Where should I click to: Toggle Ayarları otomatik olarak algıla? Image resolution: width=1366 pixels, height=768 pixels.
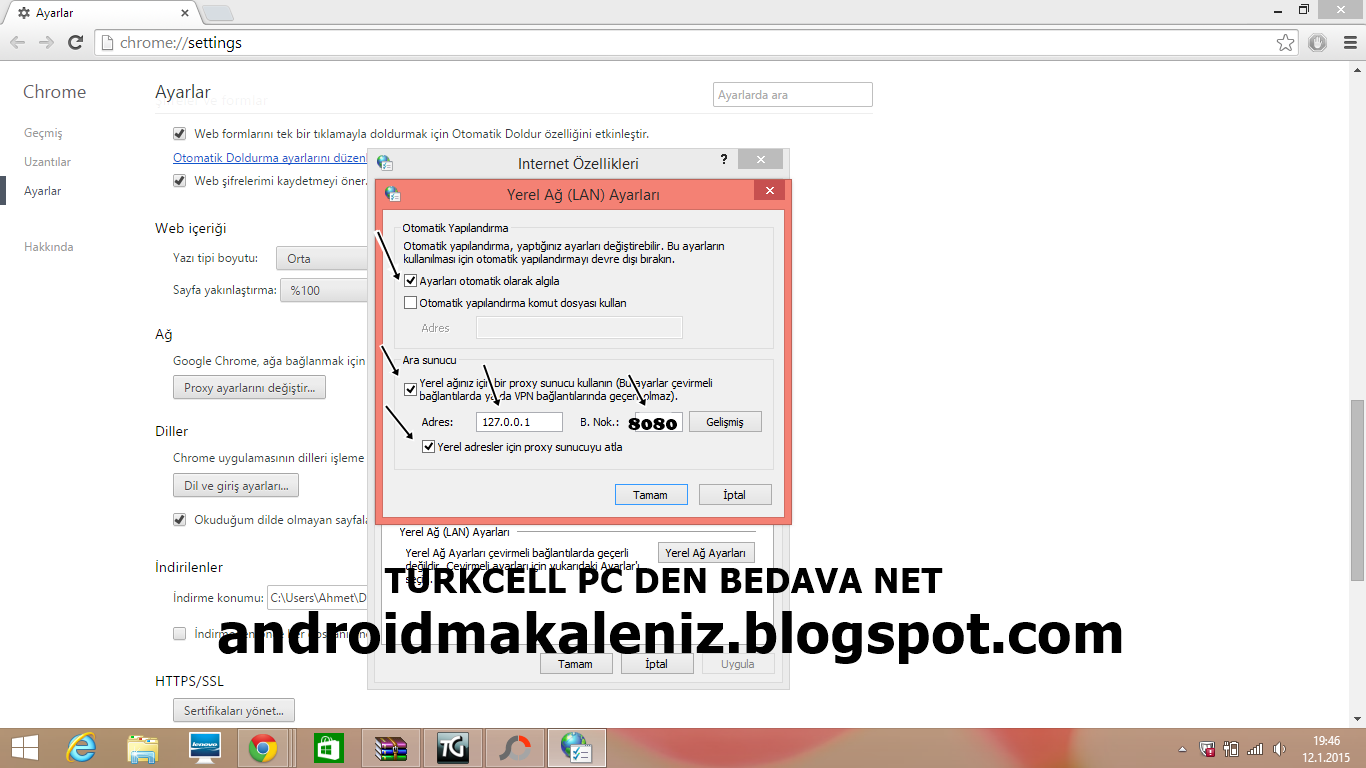pyautogui.click(x=410, y=281)
